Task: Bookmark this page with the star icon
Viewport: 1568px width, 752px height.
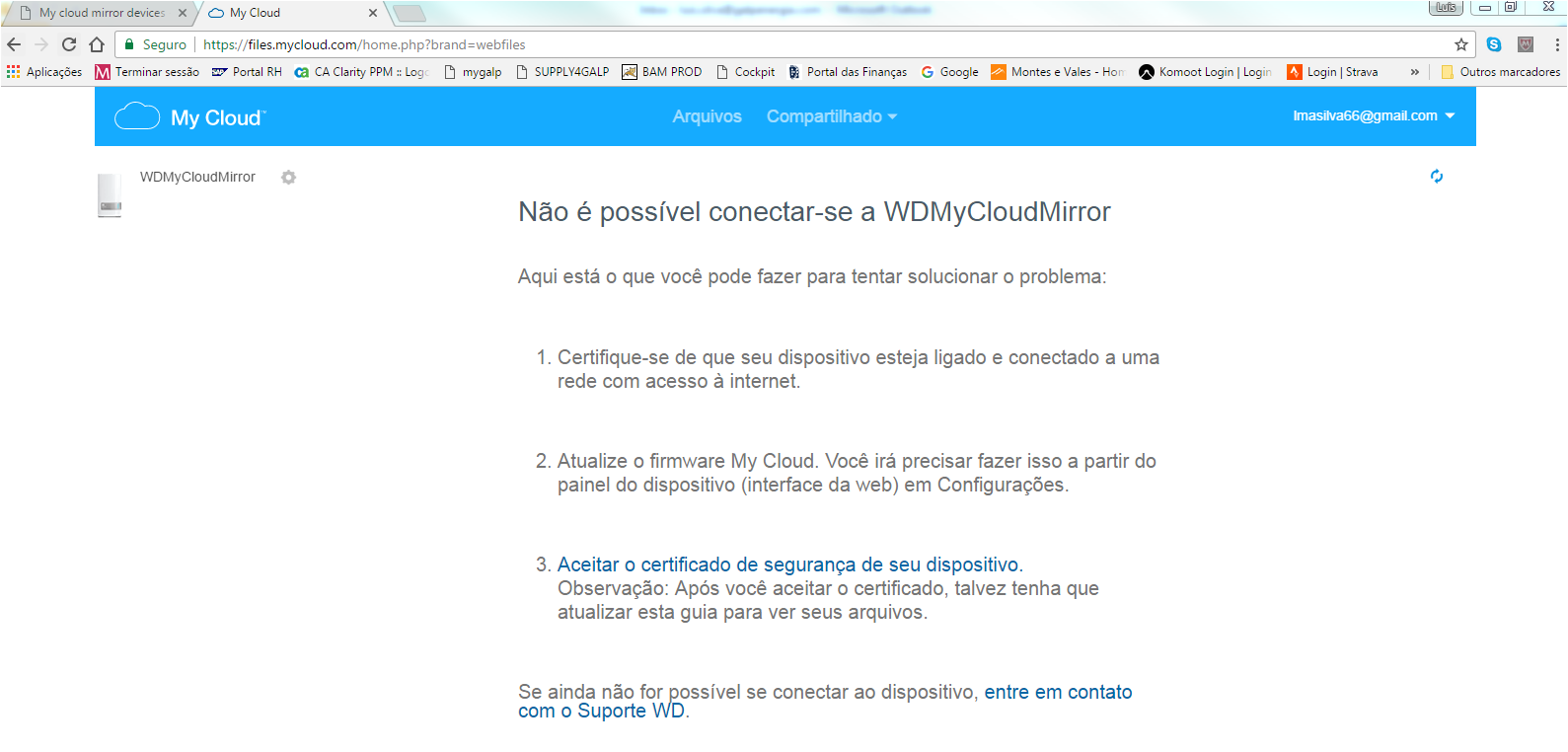Action: (1461, 44)
